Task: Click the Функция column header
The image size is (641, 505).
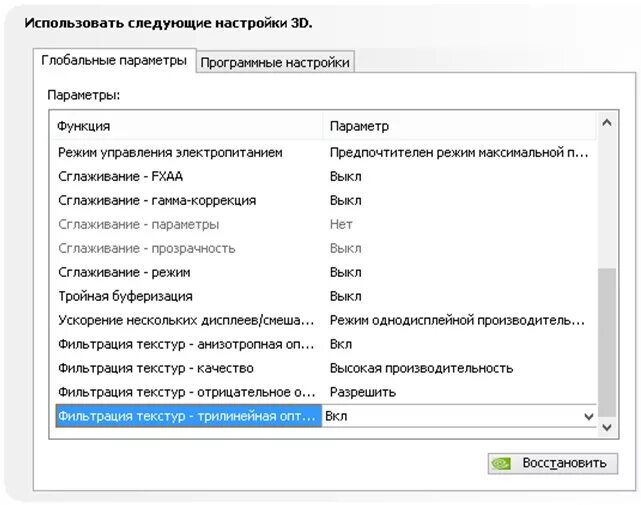Action: (188, 126)
